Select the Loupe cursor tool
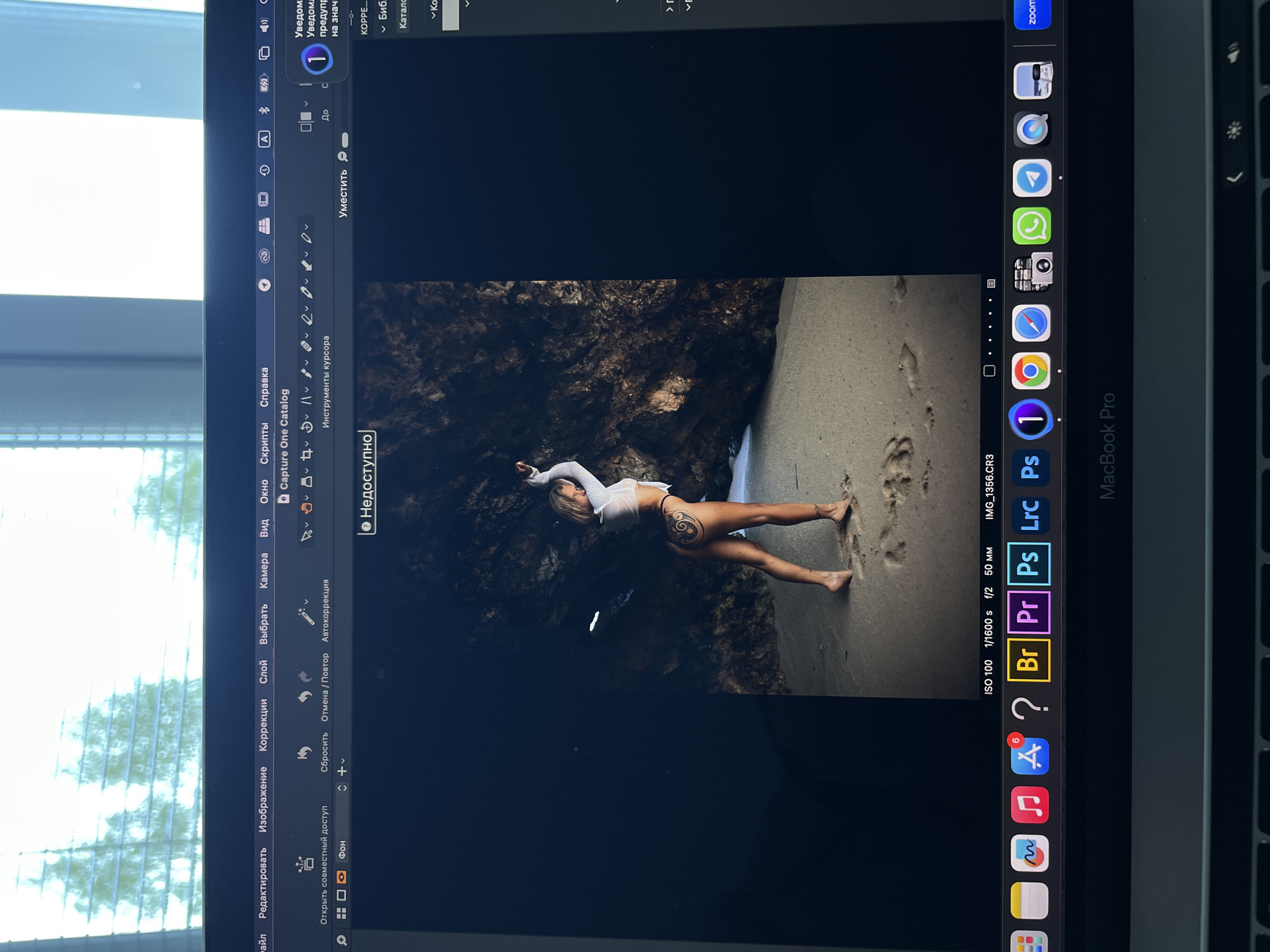This screenshot has height=952, width=1270. click(x=306, y=482)
